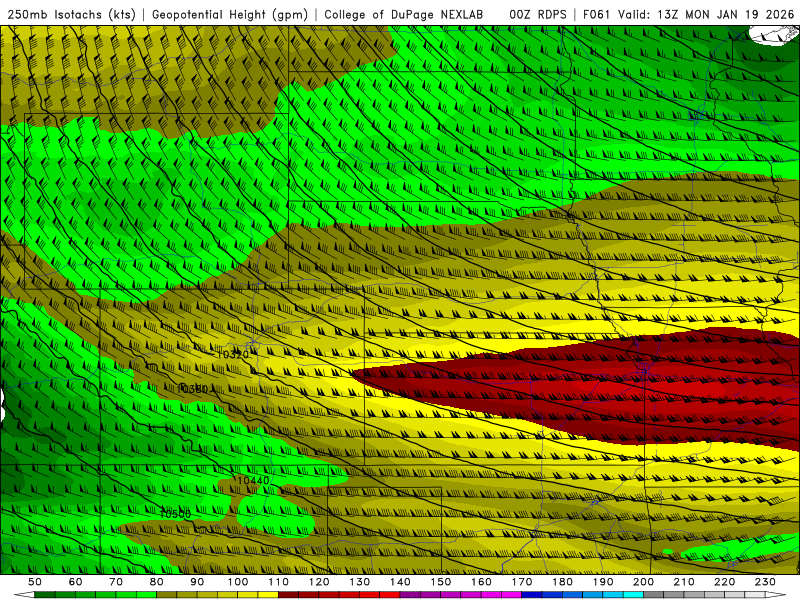This screenshot has height=600, width=800.
Task: Click the "250mb Isotachs (kts)" title text
Action: [72, 15]
